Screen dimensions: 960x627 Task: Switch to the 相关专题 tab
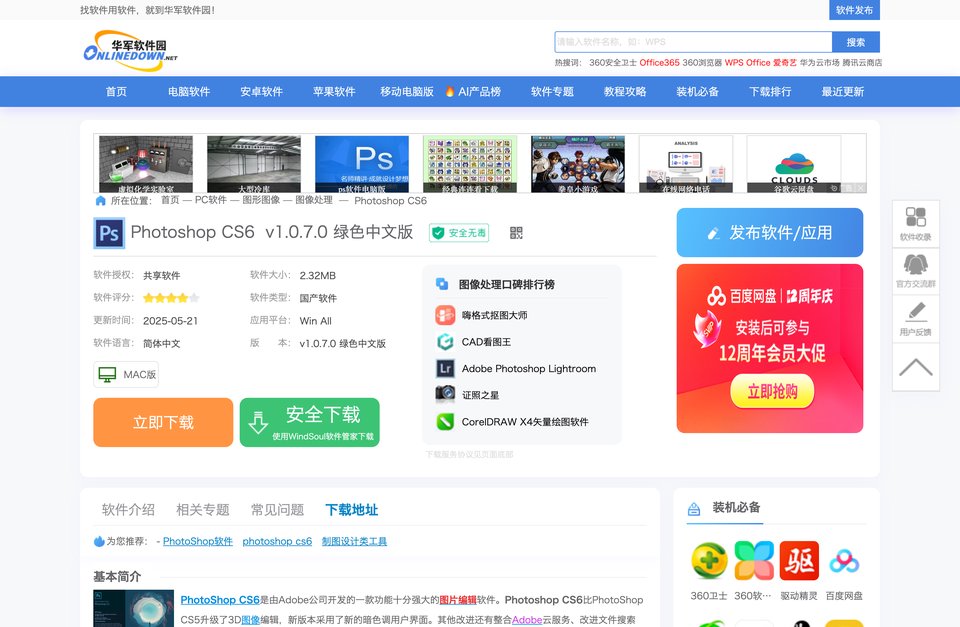coord(203,509)
